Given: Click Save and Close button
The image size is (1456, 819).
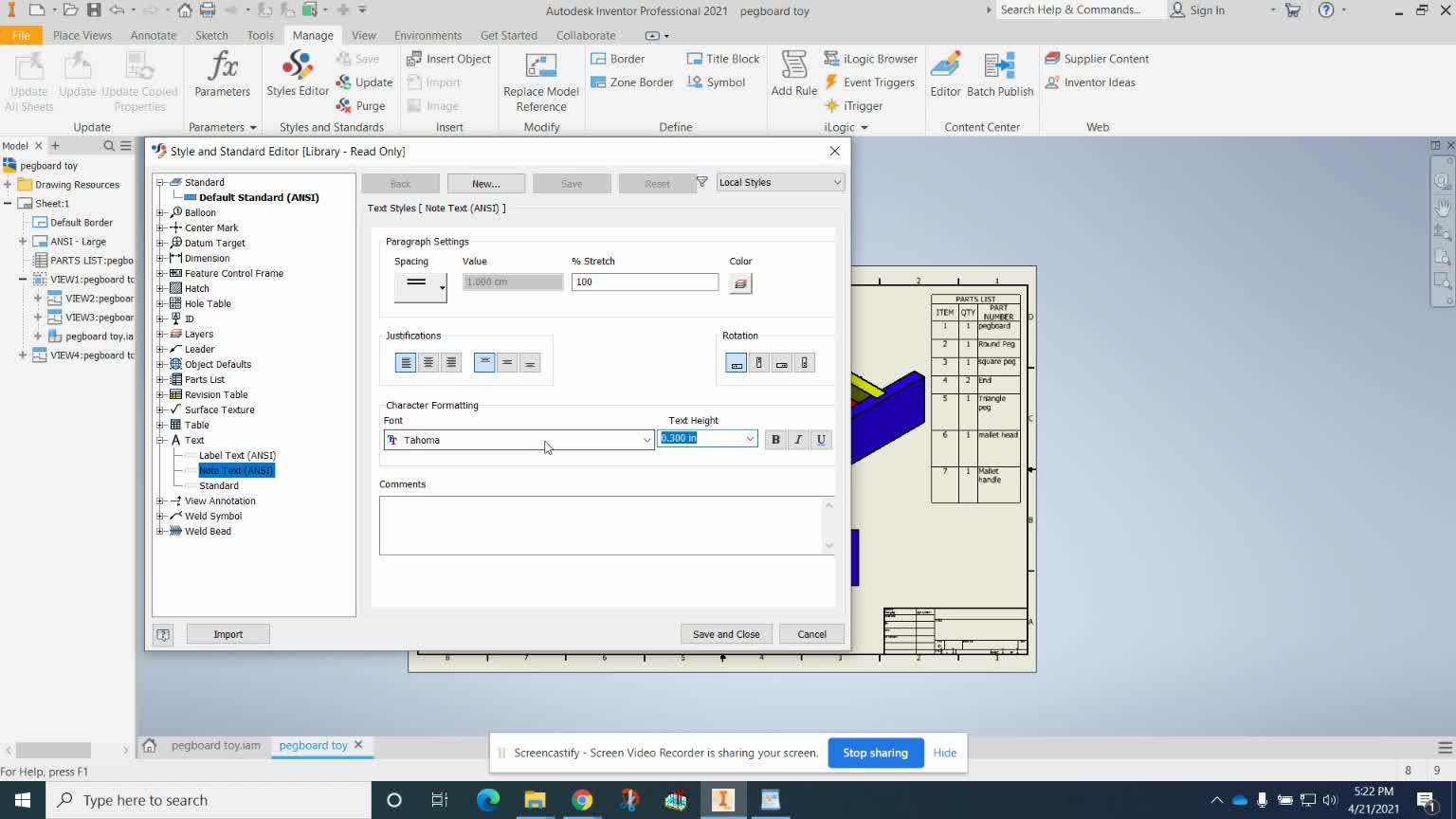Looking at the screenshot, I should click(x=726, y=634).
